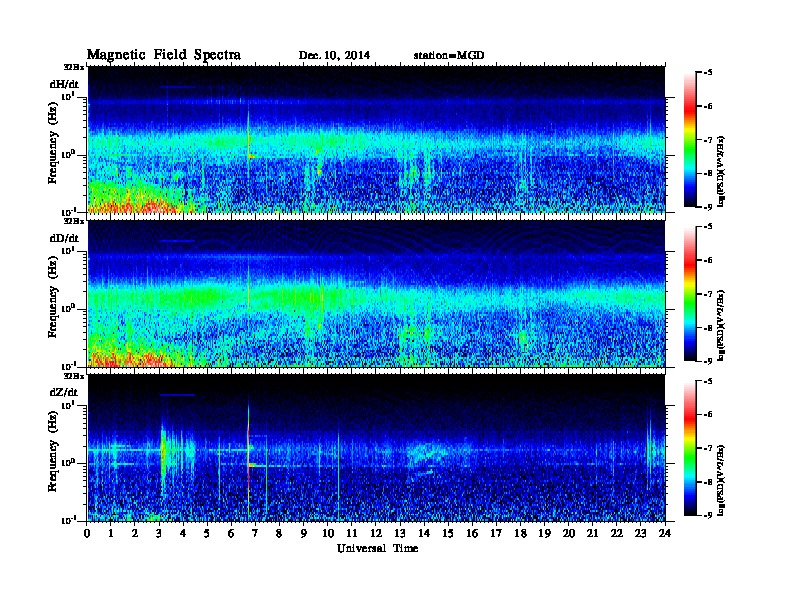
Task: Click the "Universal Time" axis title
Action: pyautogui.click(x=377, y=548)
